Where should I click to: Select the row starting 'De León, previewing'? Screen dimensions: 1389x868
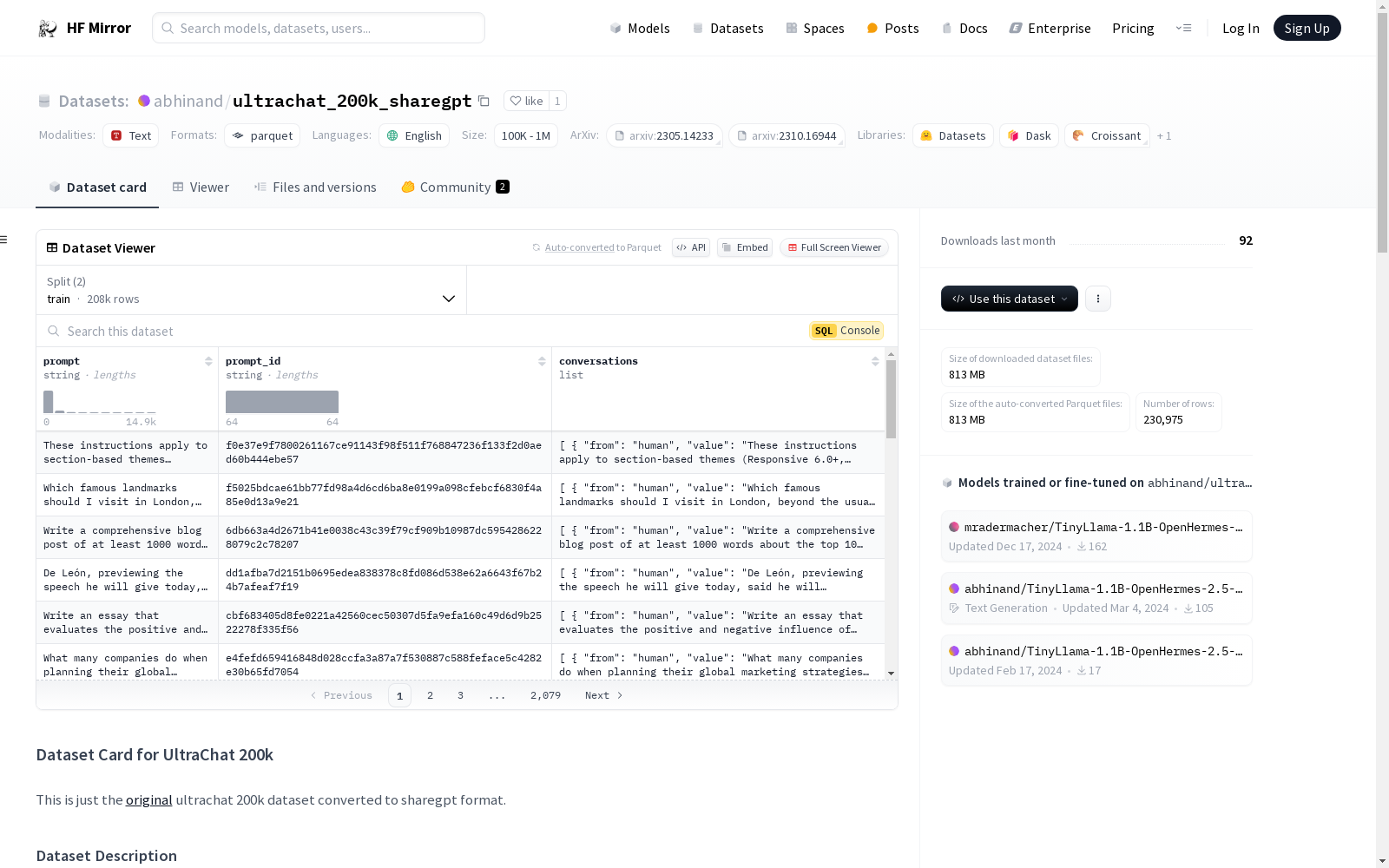(x=460, y=580)
